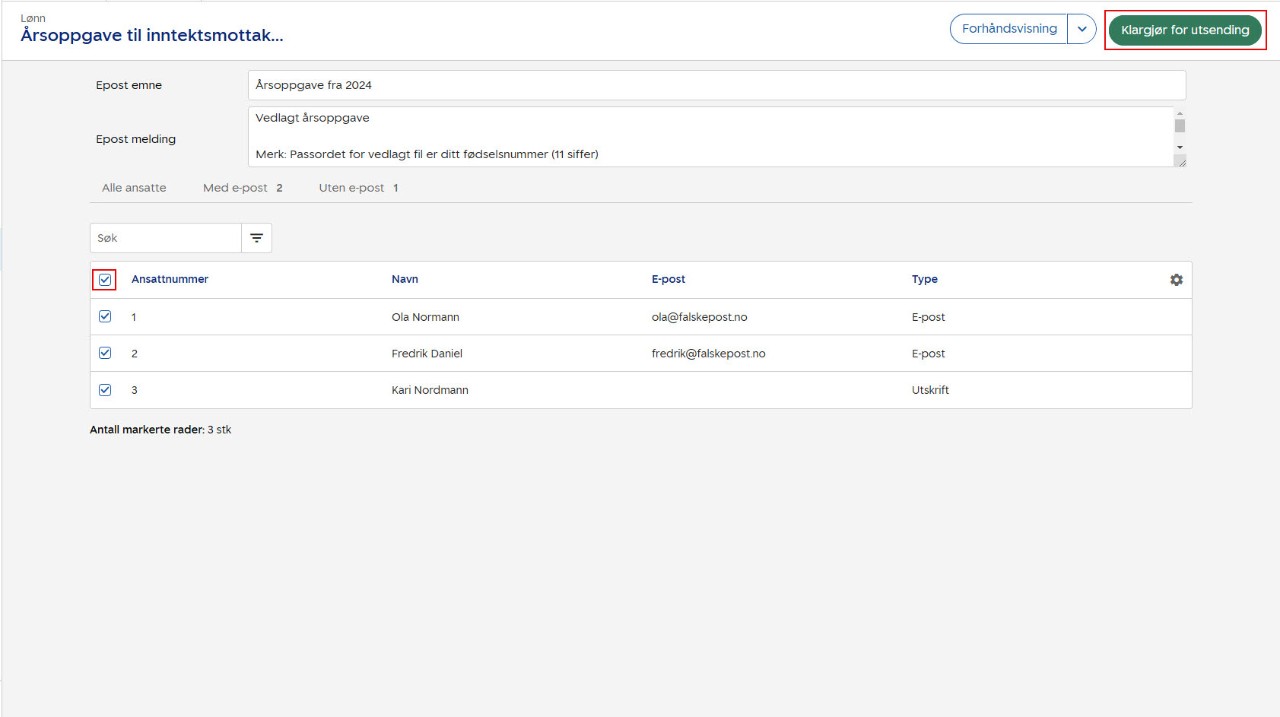Screen dimensions: 1280x717
Task: Uncheck the row for Ola Normann
Action: tap(105, 316)
